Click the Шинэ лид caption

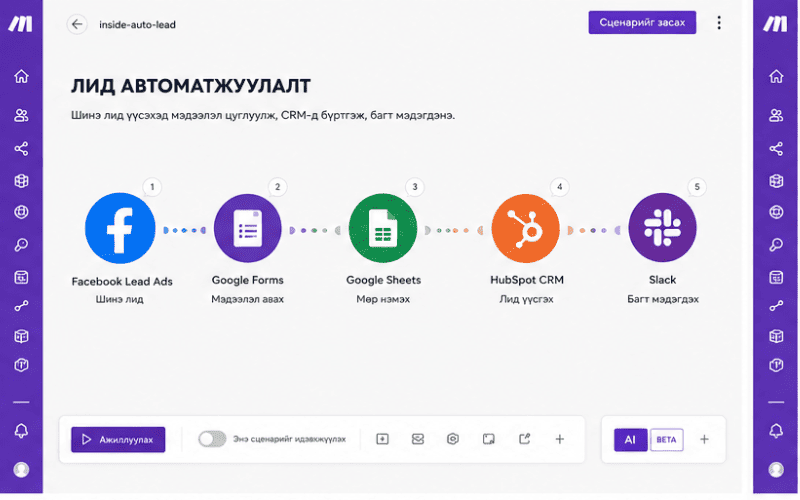[x=119, y=299]
